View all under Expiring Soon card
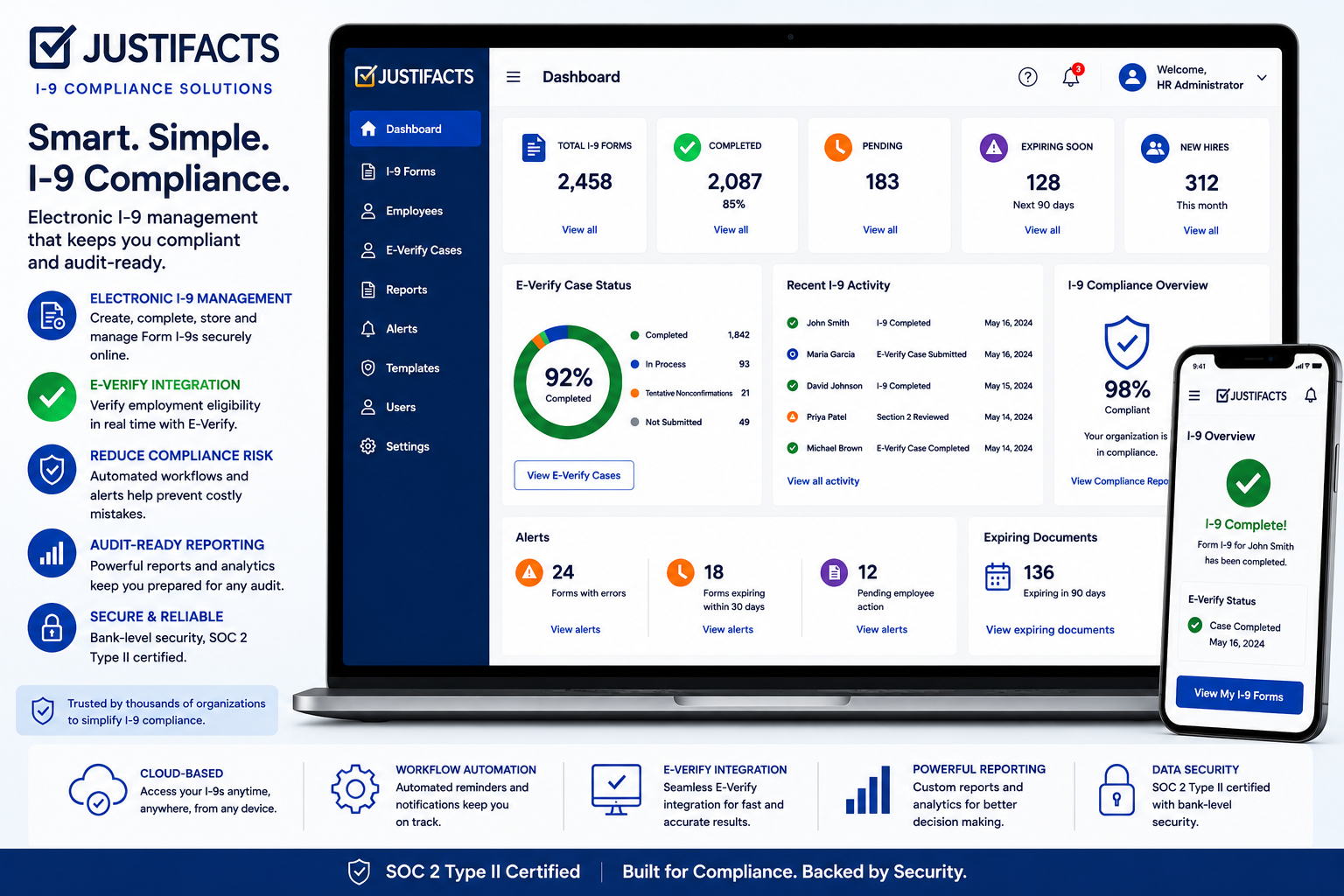This screenshot has width=1344, height=896. pyautogui.click(x=1042, y=230)
